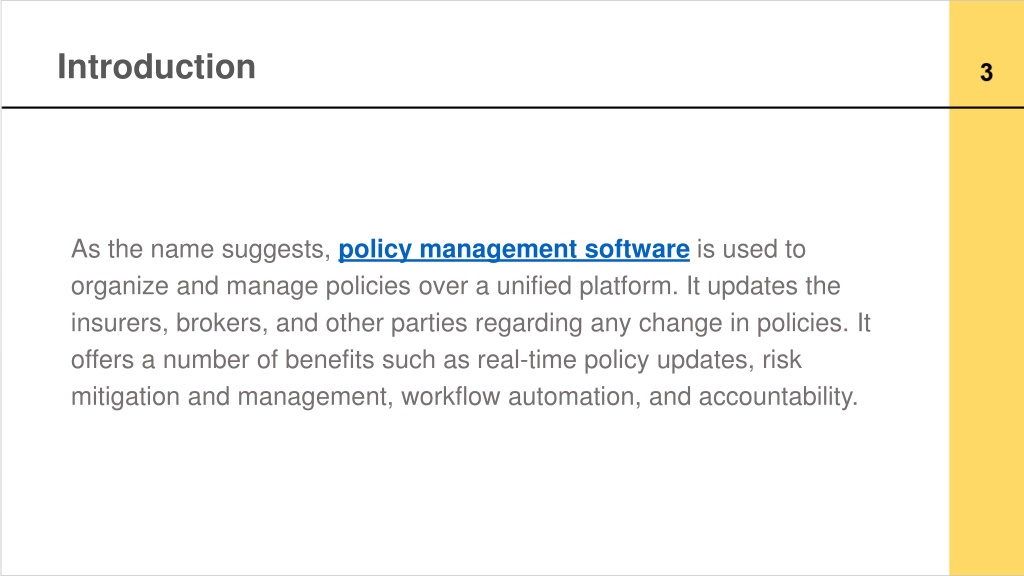Click the slide number 3
Viewport: 1024px width, 576px height.
pyautogui.click(x=986, y=72)
